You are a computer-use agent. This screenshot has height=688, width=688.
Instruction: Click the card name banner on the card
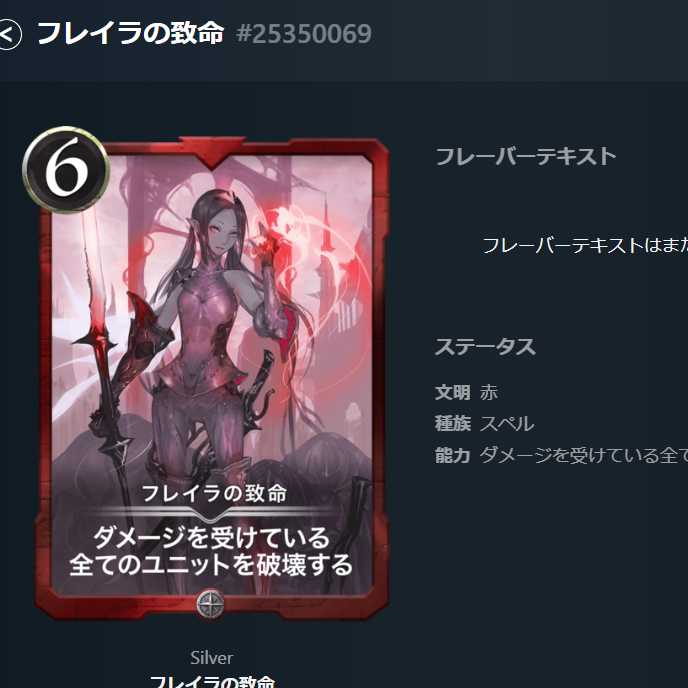click(214, 493)
